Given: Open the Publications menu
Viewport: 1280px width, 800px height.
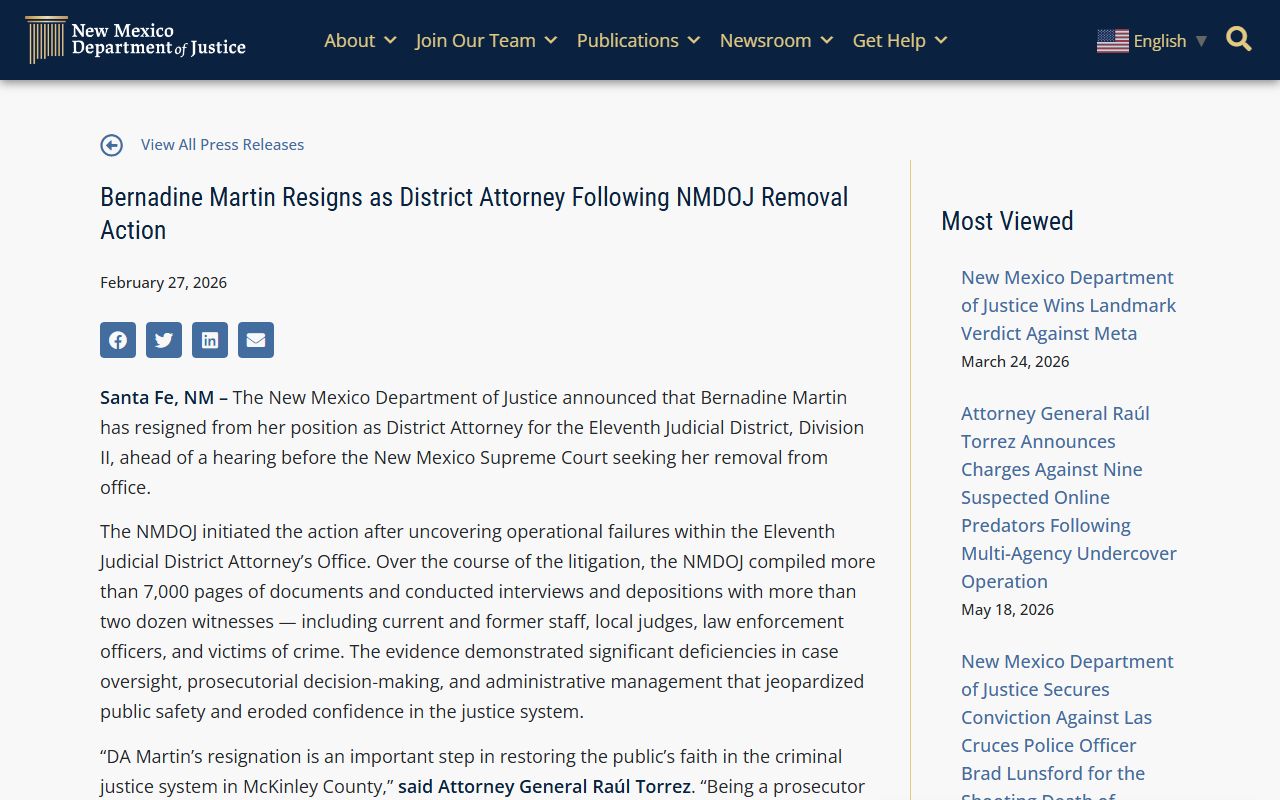Looking at the screenshot, I should pyautogui.click(x=628, y=40).
